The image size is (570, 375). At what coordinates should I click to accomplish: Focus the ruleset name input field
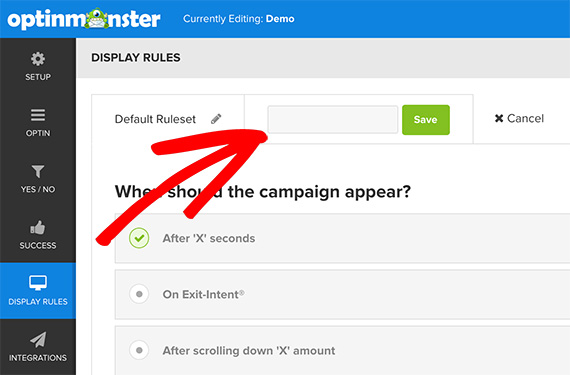pos(333,120)
